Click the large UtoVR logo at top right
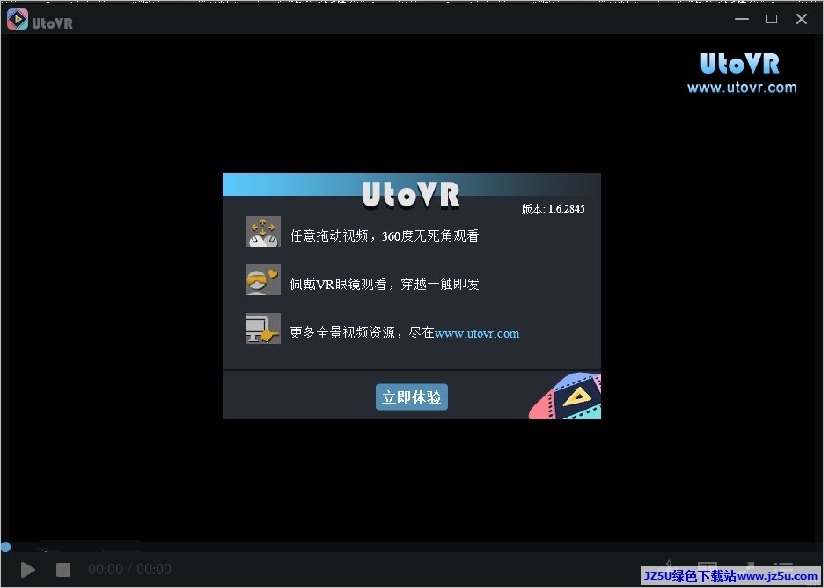 click(740, 64)
